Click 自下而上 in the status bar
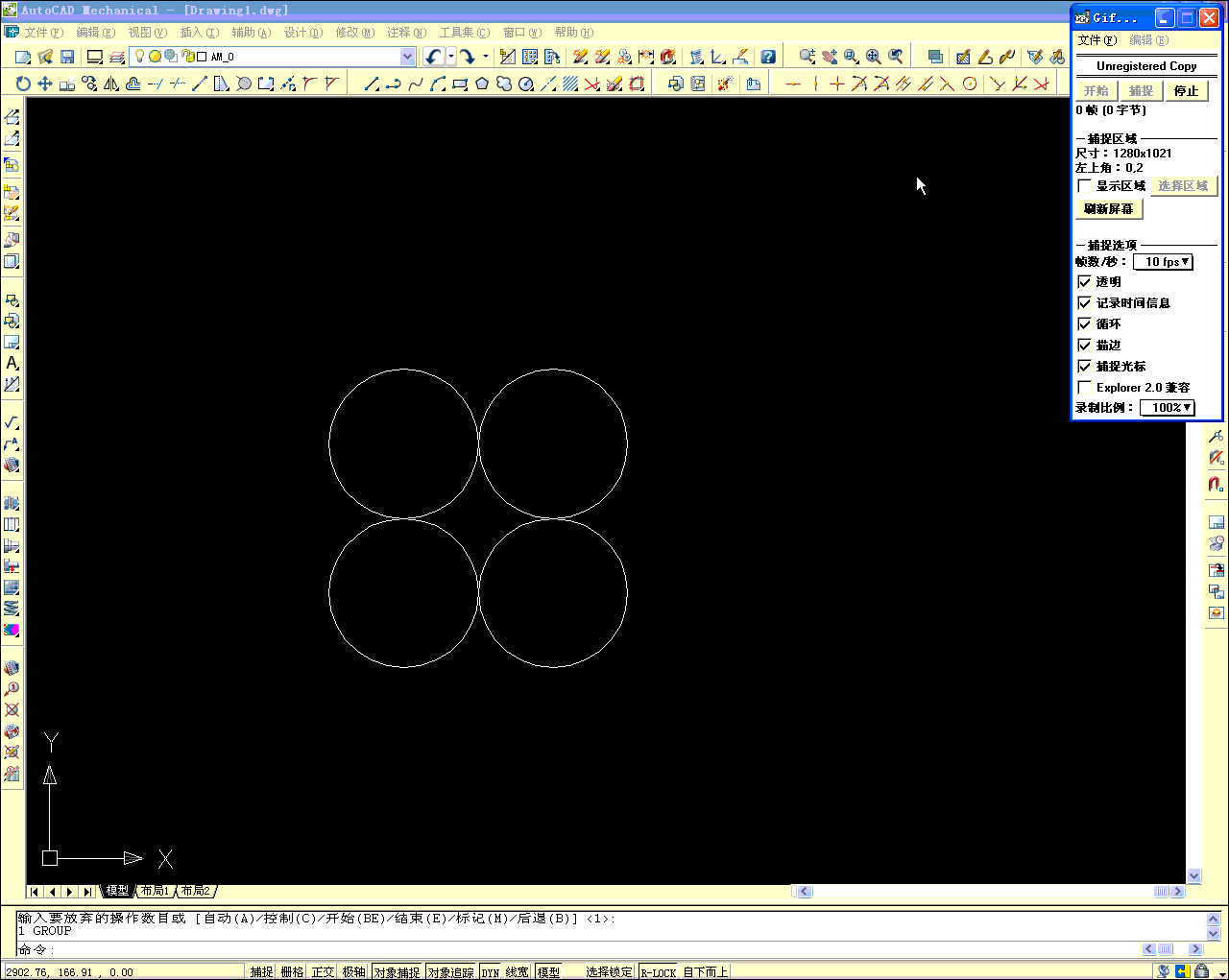This screenshot has width=1229, height=980. 706,972
